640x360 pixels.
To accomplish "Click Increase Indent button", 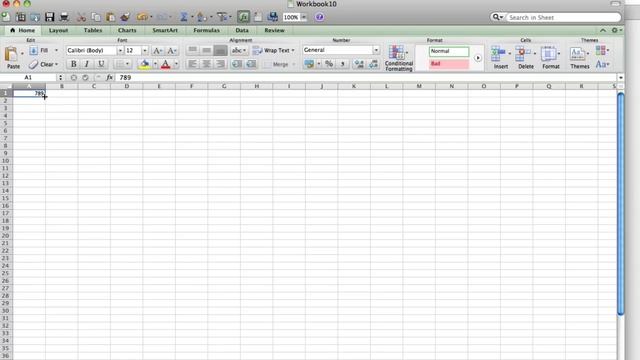I will click(251, 64).
